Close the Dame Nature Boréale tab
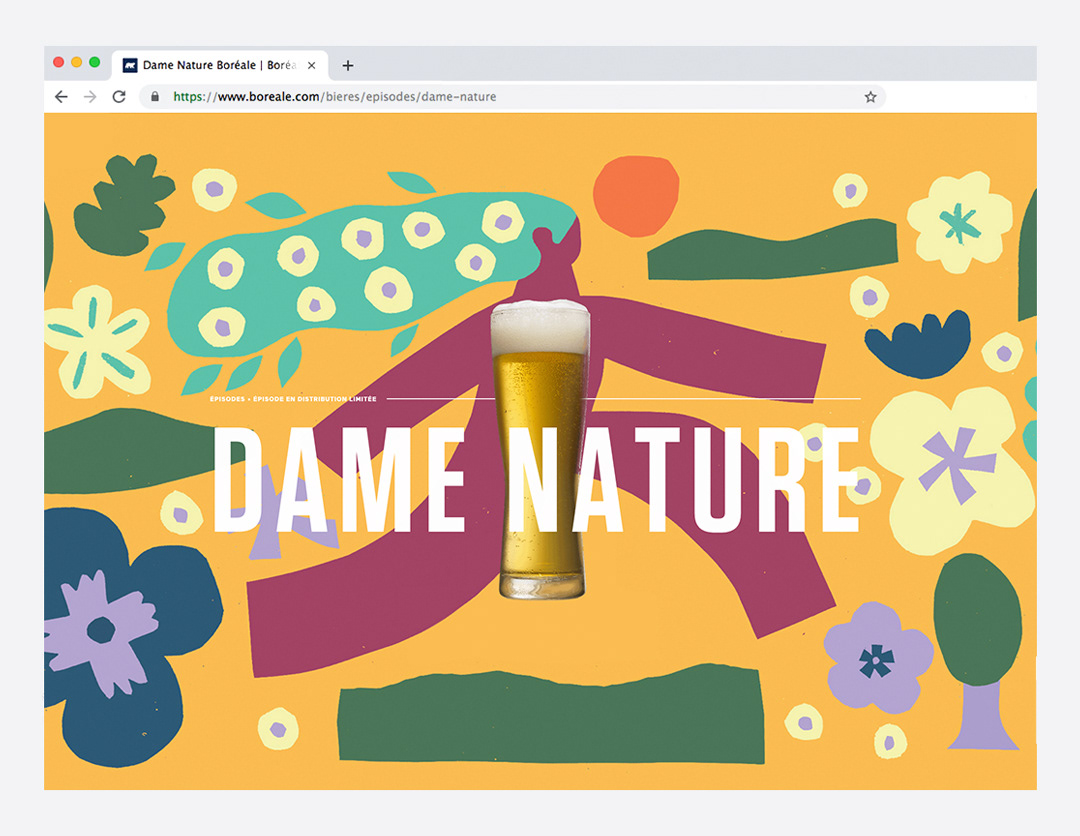Screen dimensions: 1080x836 pyautogui.click(x=311, y=65)
